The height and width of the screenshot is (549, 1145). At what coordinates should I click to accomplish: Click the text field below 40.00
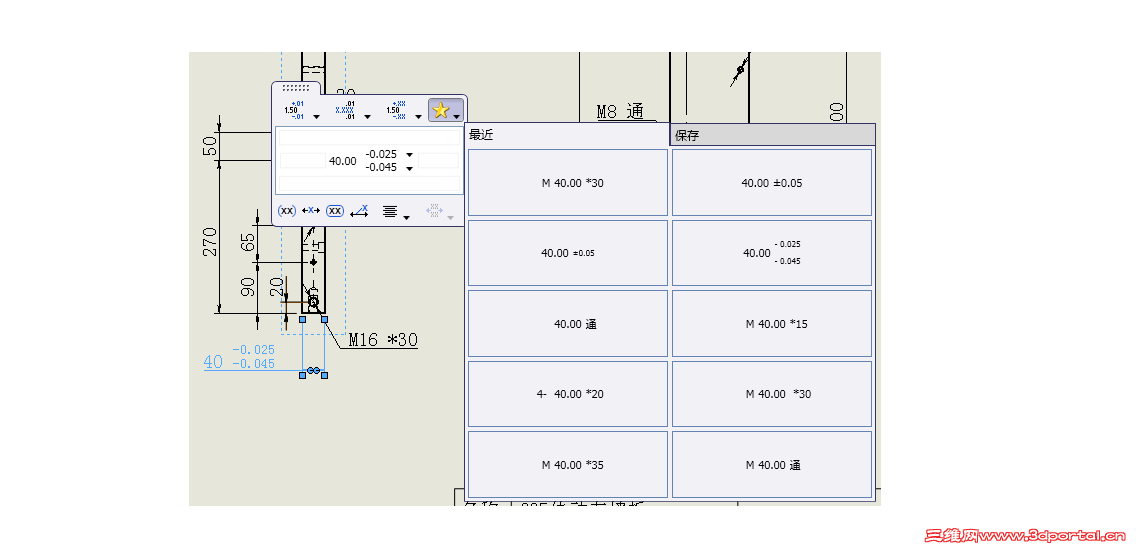click(x=369, y=183)
